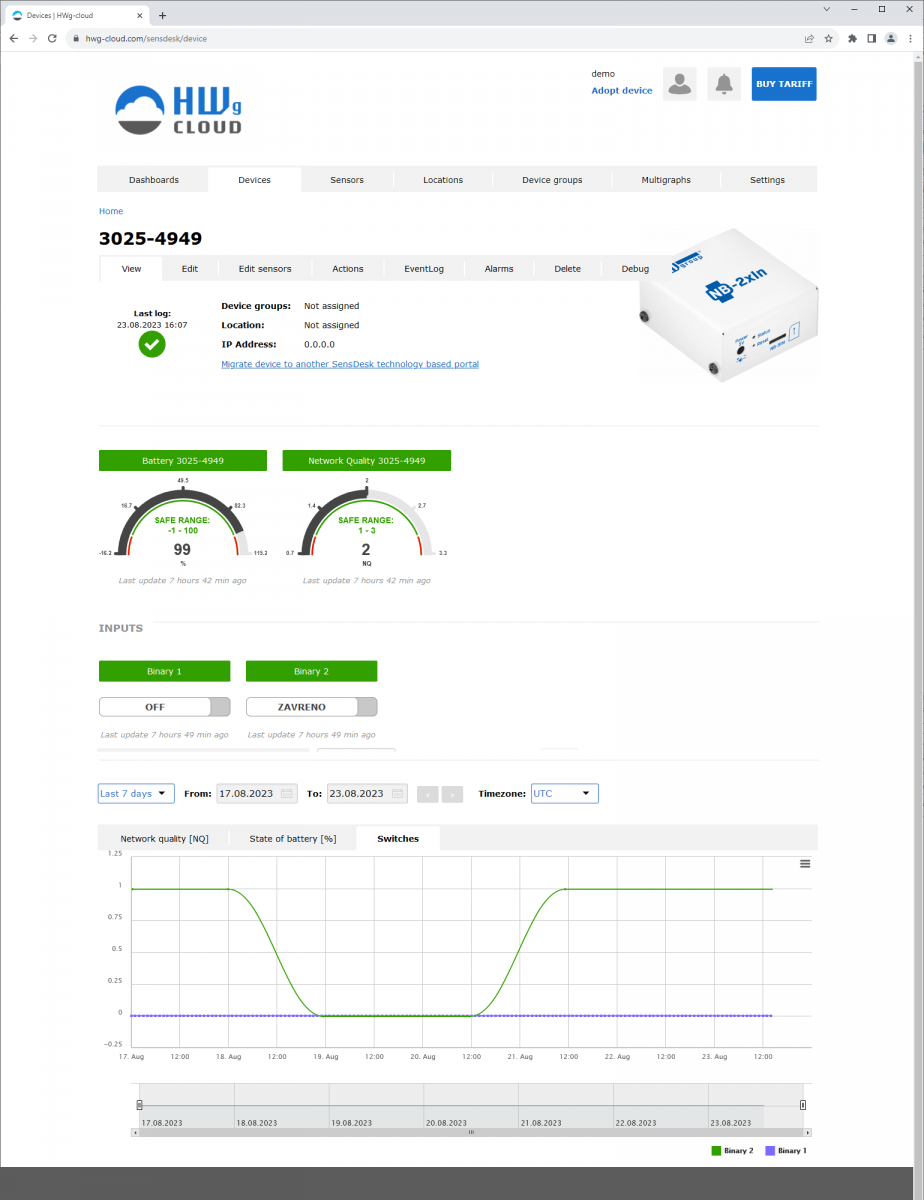
Task: Open the Last 7 days range dropdown
Action: pyautogui.click(x=136, y=793)
